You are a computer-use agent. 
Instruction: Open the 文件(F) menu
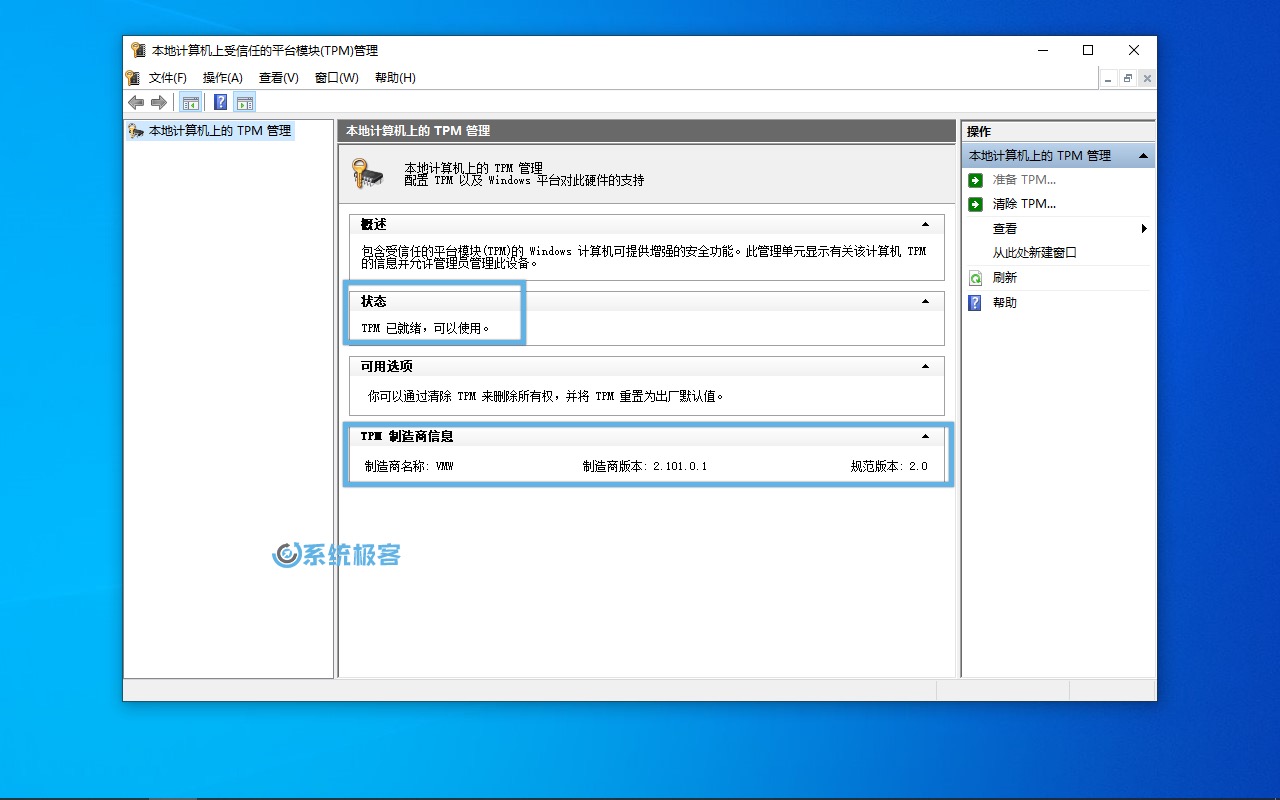tap(167, 78)
